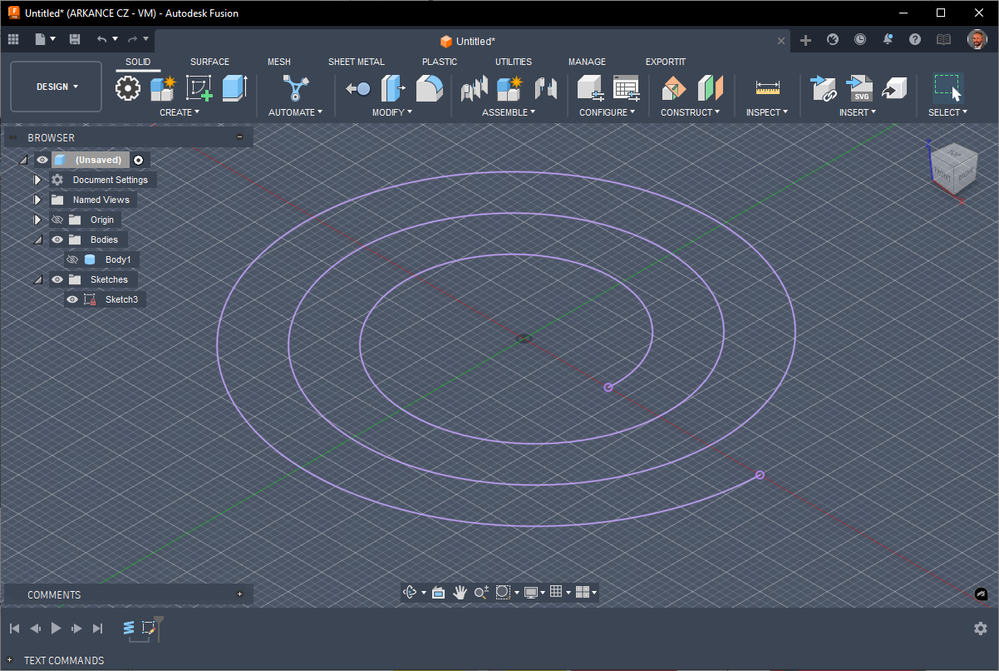Click the Offset Plane construct icon
The width and height of the screenshot is (999, 671).
[x=673, y=88]
